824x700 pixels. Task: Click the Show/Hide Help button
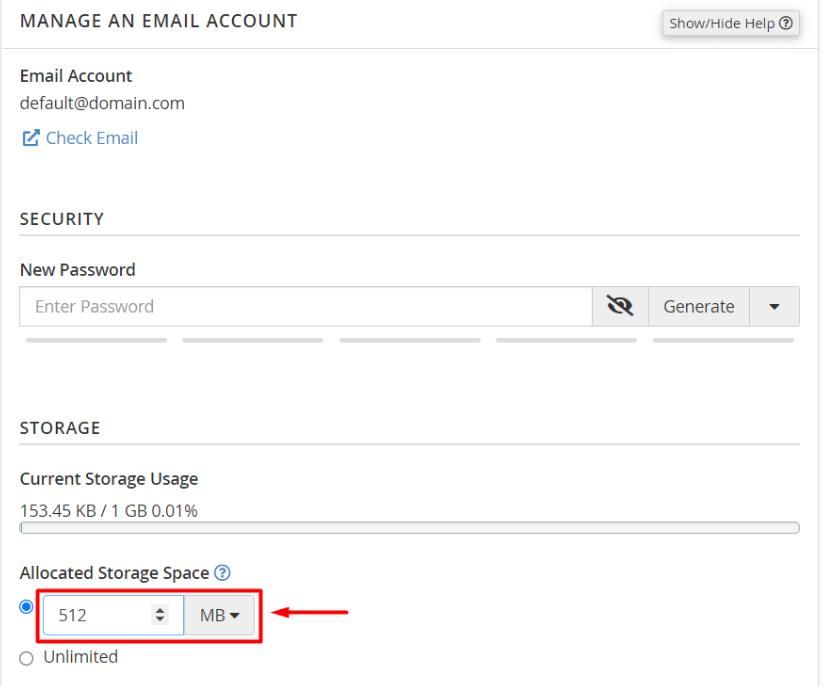click(x=730, y=23)
